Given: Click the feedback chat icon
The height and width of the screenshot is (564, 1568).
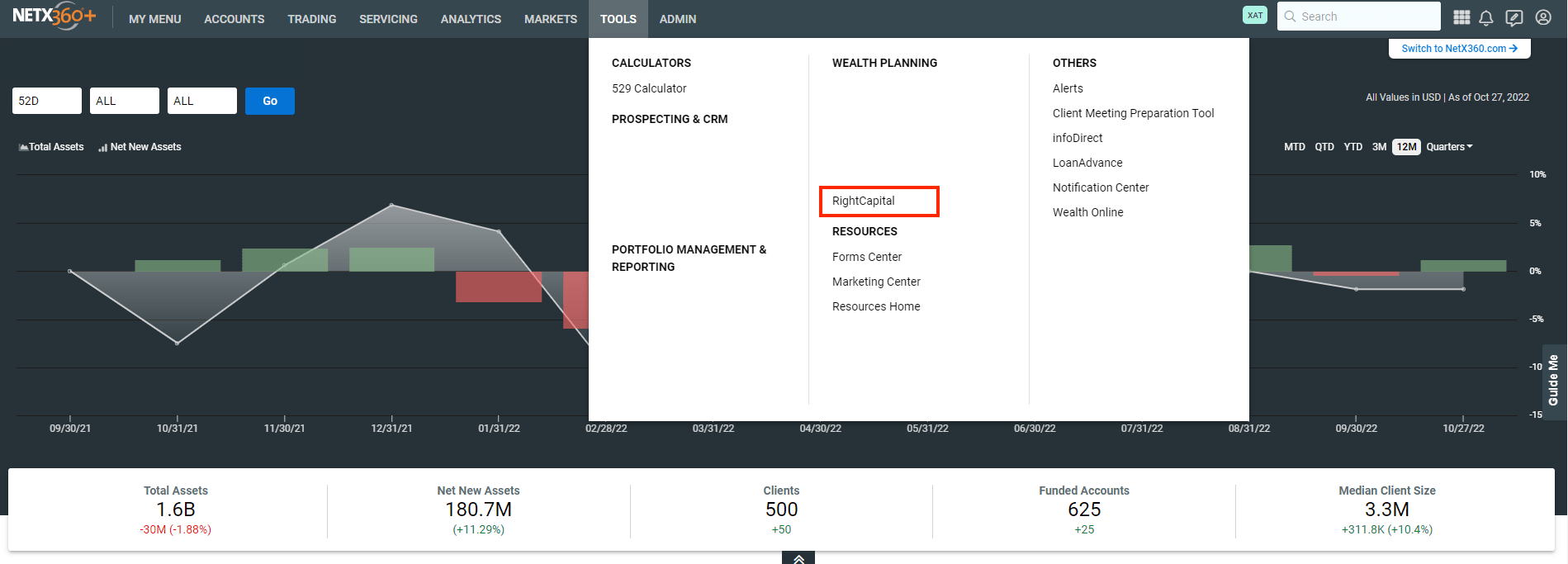Looking at the screenshot, I should click(x=1514, y=17).
